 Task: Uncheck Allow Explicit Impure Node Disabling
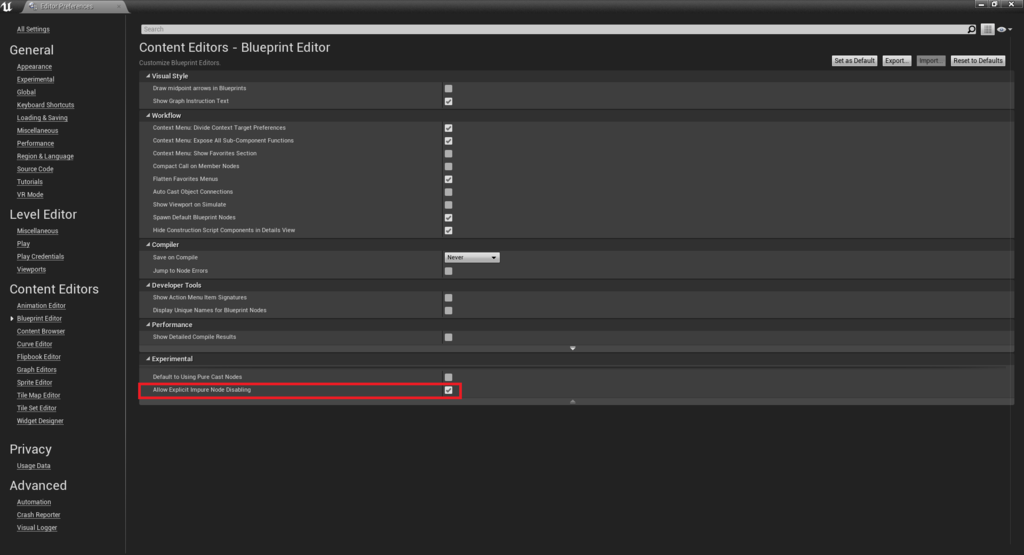pyautogui.click(x=449, y=390)
